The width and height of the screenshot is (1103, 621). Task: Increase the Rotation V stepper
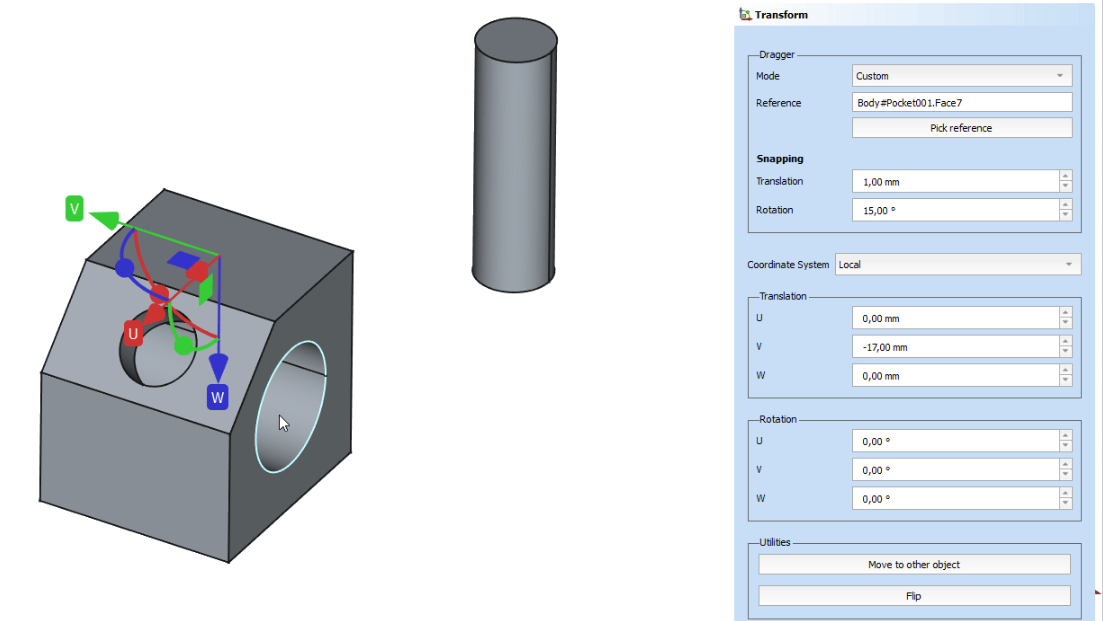click(x=1065, y=465)
